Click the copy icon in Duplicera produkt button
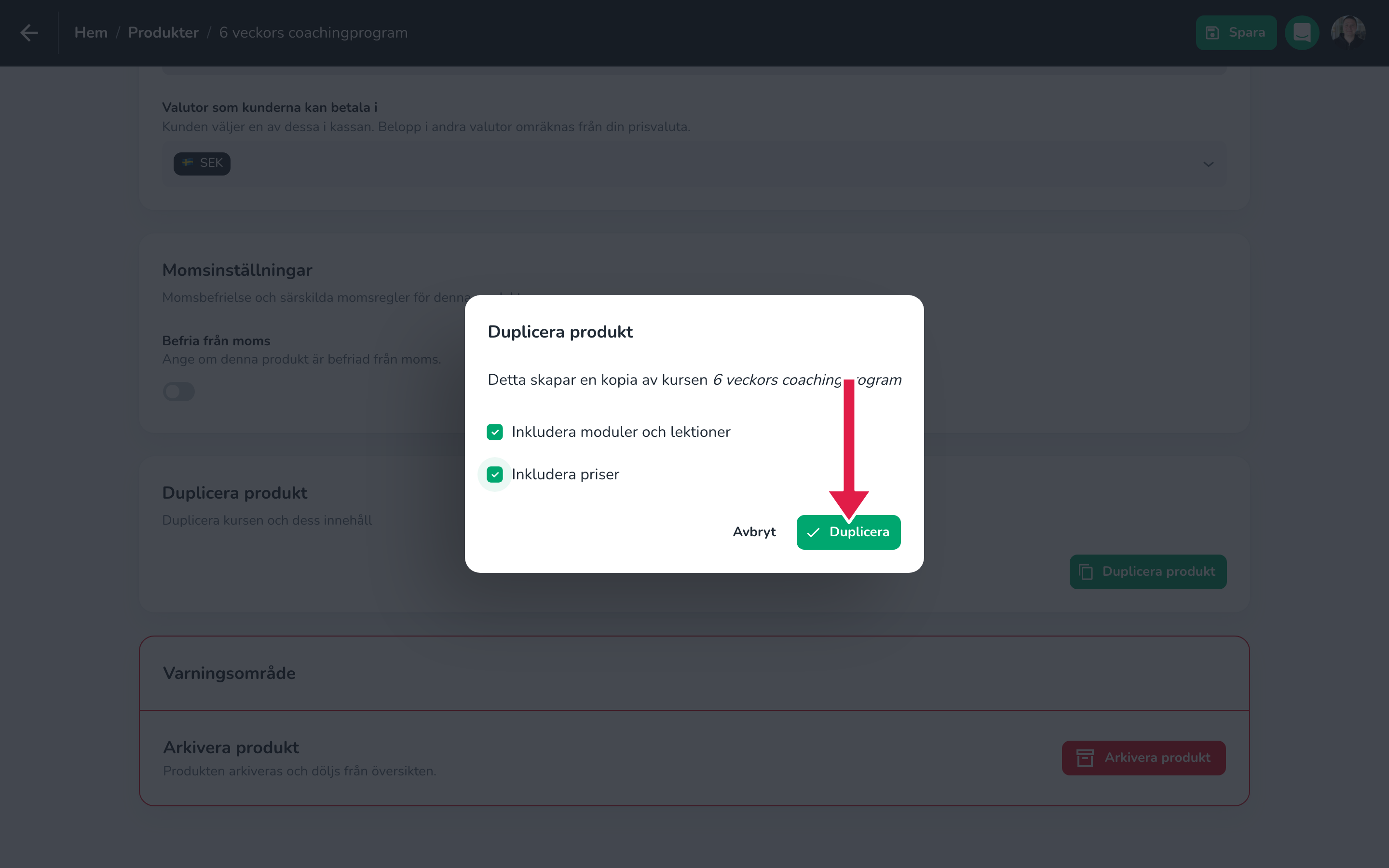This screenshot has height=868, width=1389. coord(1085,572)
